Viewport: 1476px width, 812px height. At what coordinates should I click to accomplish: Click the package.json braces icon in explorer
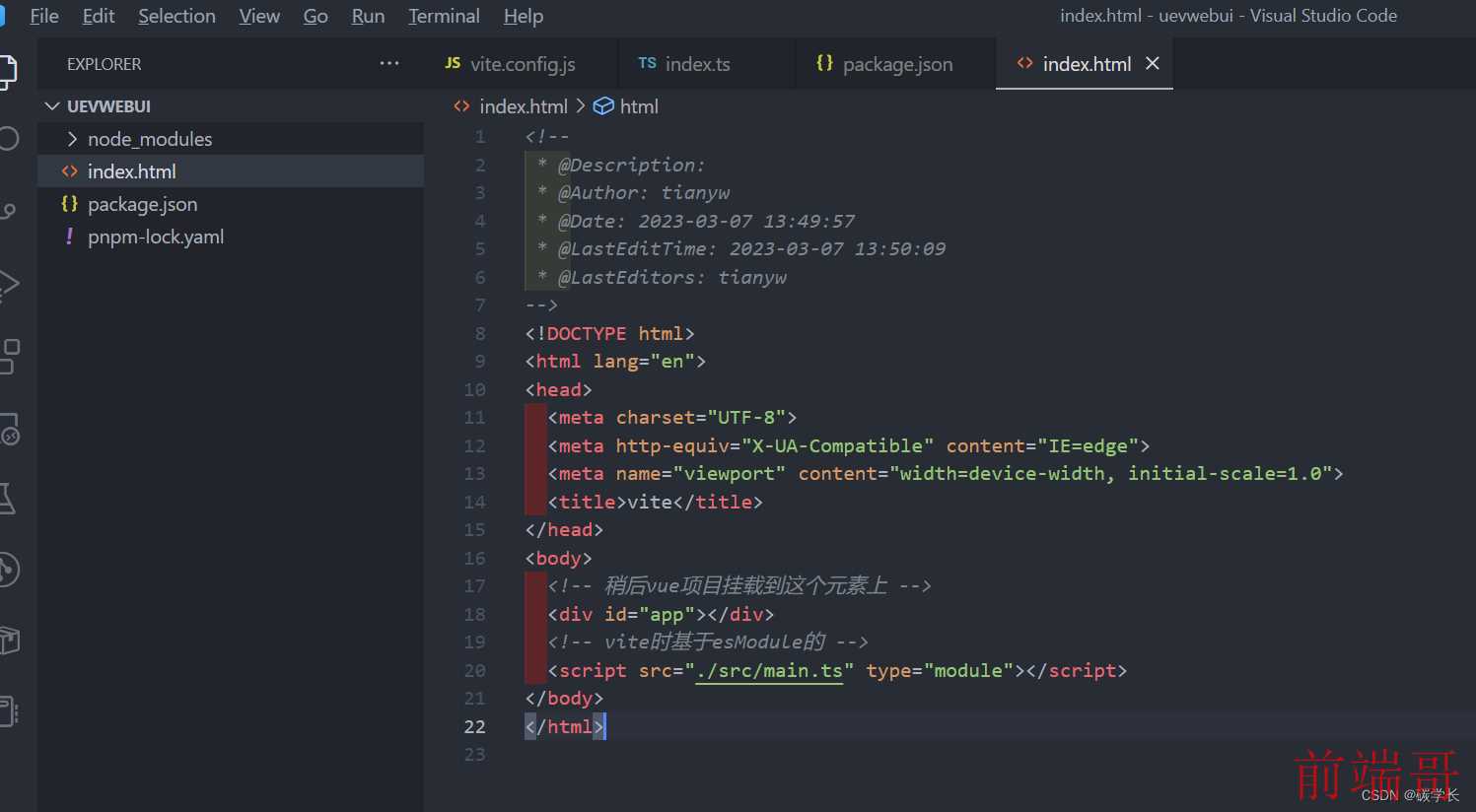(69, 204)
